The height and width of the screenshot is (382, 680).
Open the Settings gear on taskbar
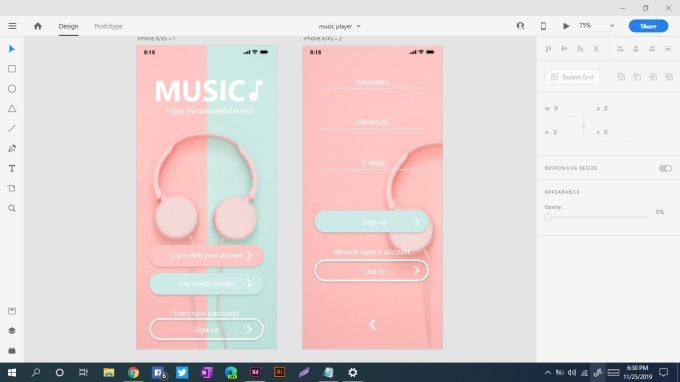coord(353,372)
